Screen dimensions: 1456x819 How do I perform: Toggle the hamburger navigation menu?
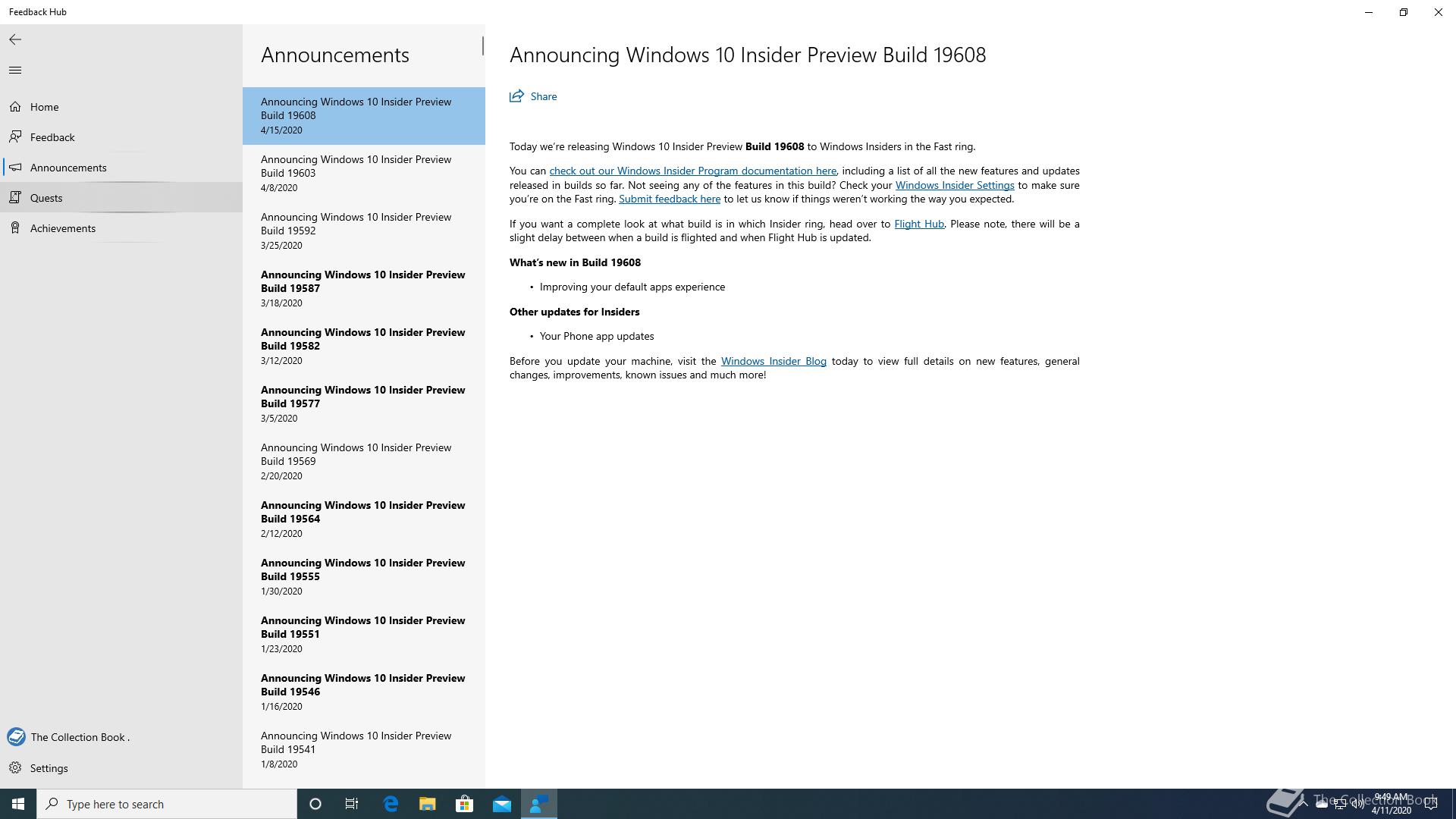click(x=15, y=71)
